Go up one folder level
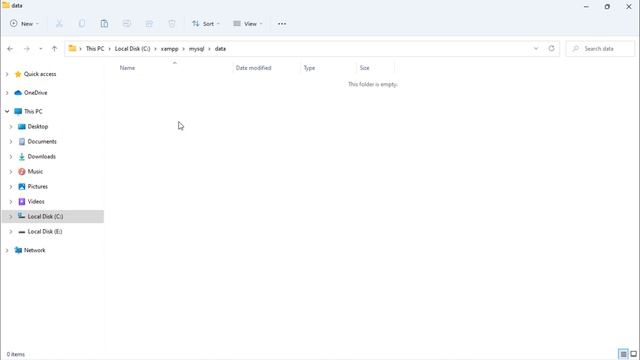The image size is (640, 360). (x=54, y=49)
